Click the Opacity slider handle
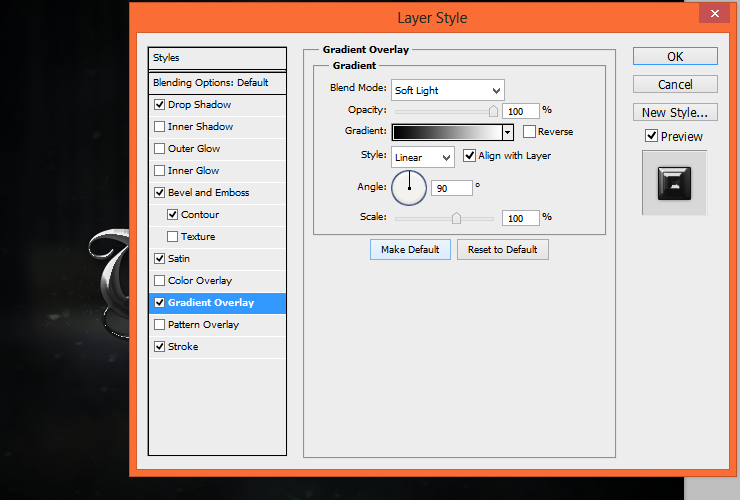The width and height of the screenshot is (740, 500). coord(493,111)
